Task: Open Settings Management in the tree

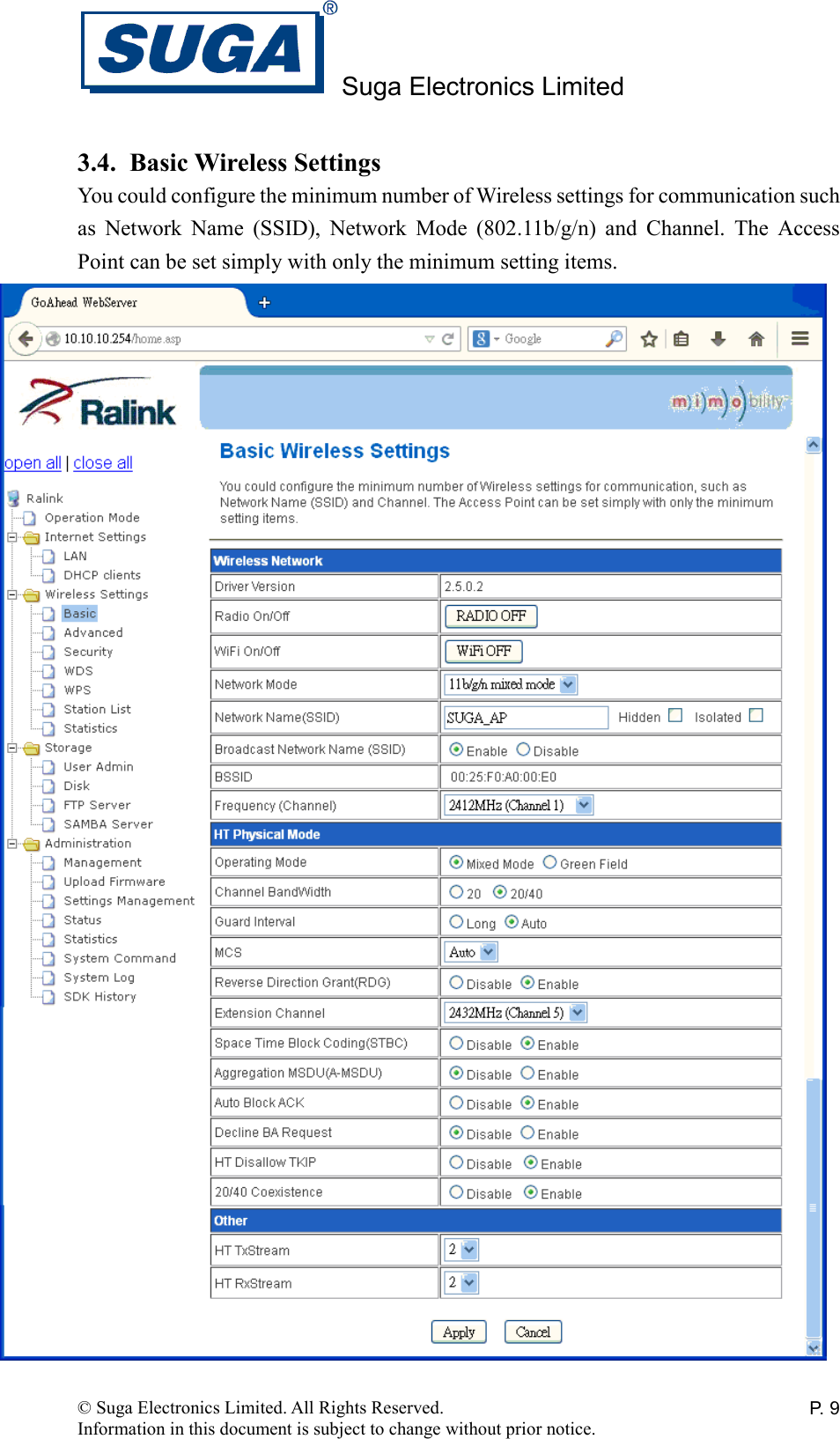Action: tap(129, 902)
